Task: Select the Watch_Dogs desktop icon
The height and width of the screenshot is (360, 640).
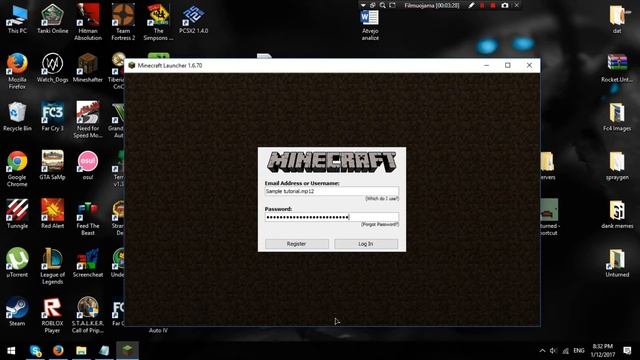Action: pyautogui.click(x=52, y=68)
